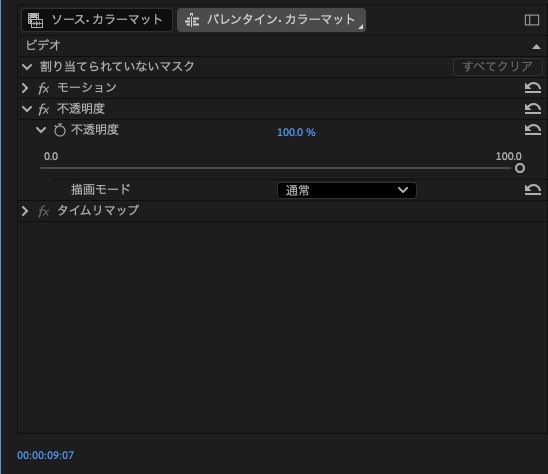This screenshot has height=474, width=548.
Task: Click the source clip icon beside ソース
Action: [x=35, y=20]
